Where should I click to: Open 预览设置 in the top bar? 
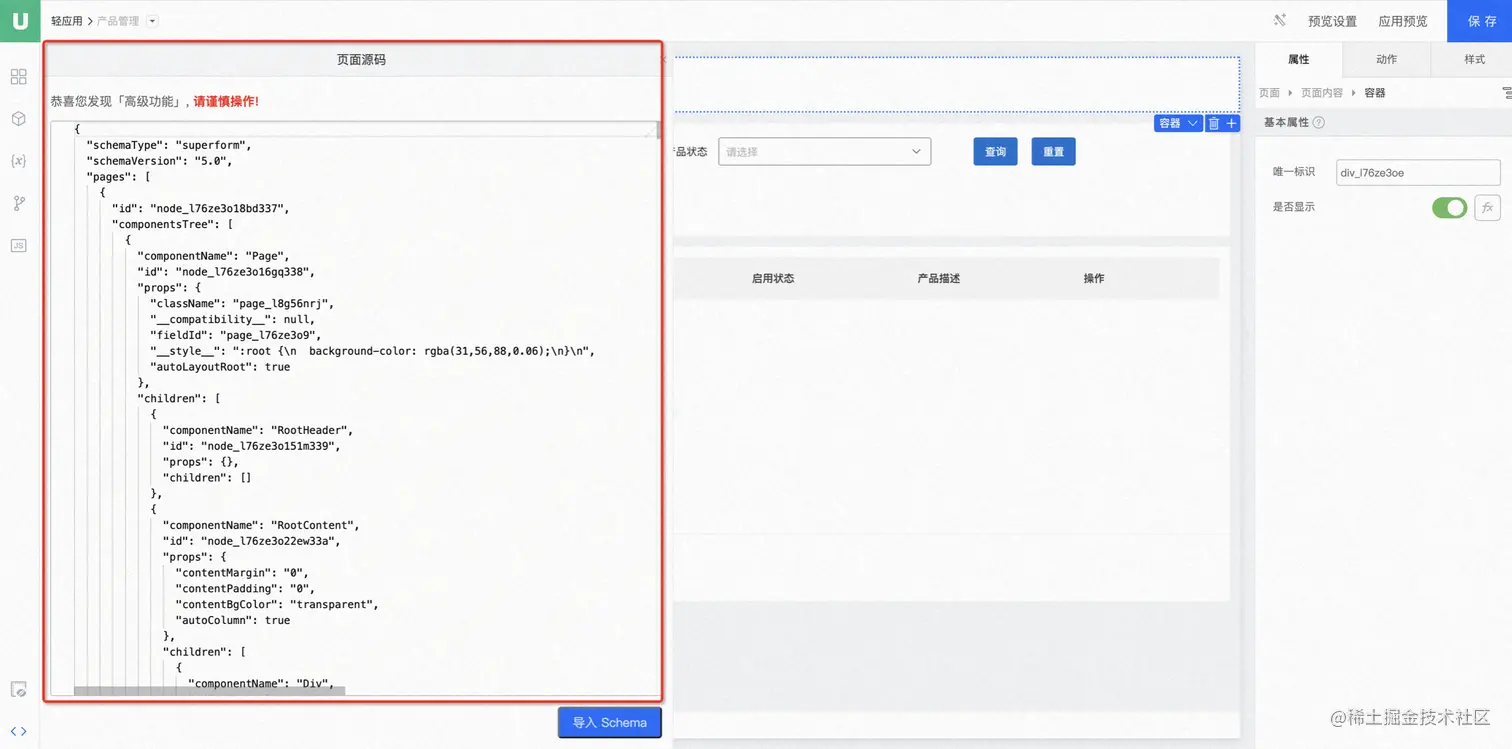pyautogui.click(x=1332, y=21)
